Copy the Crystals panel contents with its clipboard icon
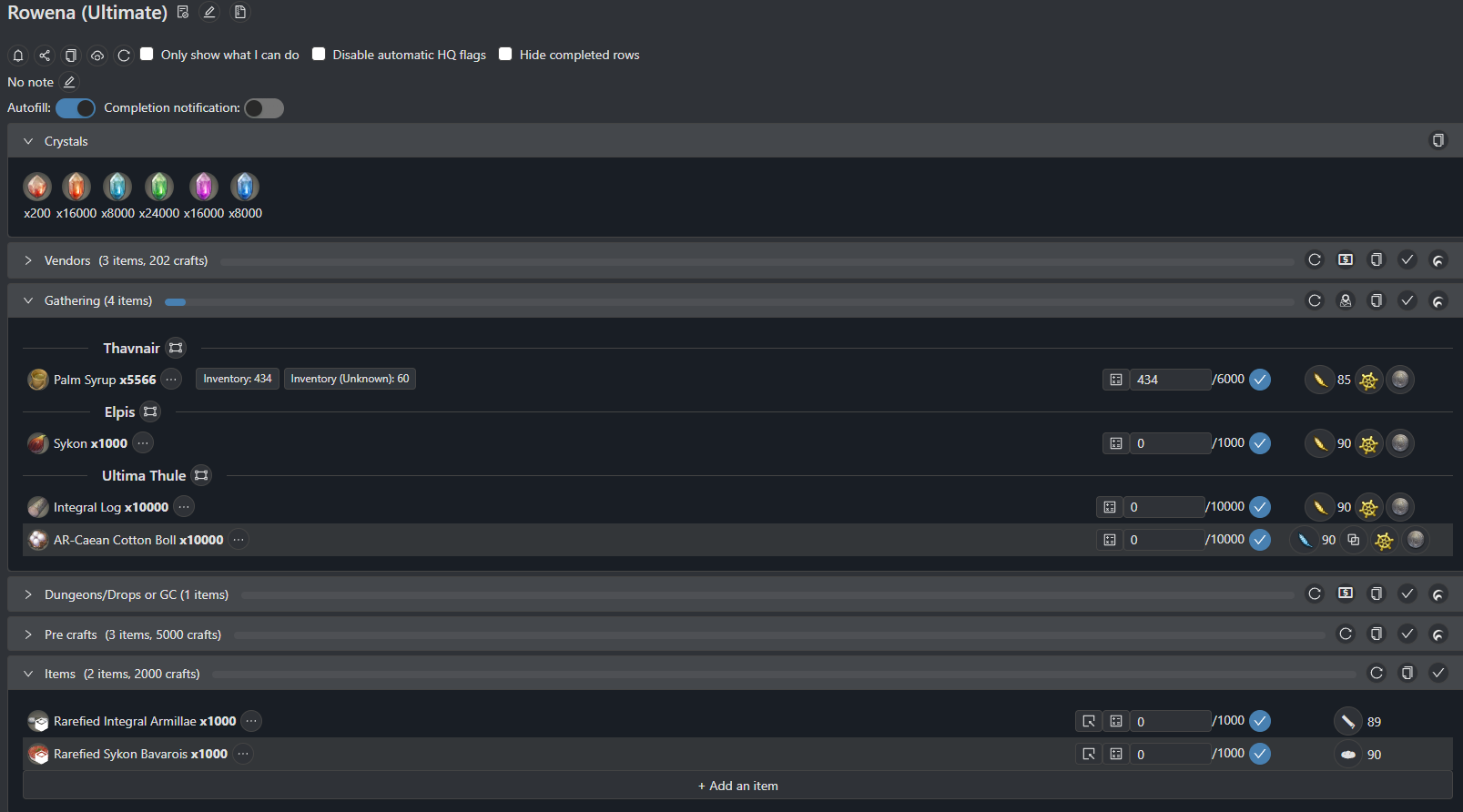 coord(1438,140)
